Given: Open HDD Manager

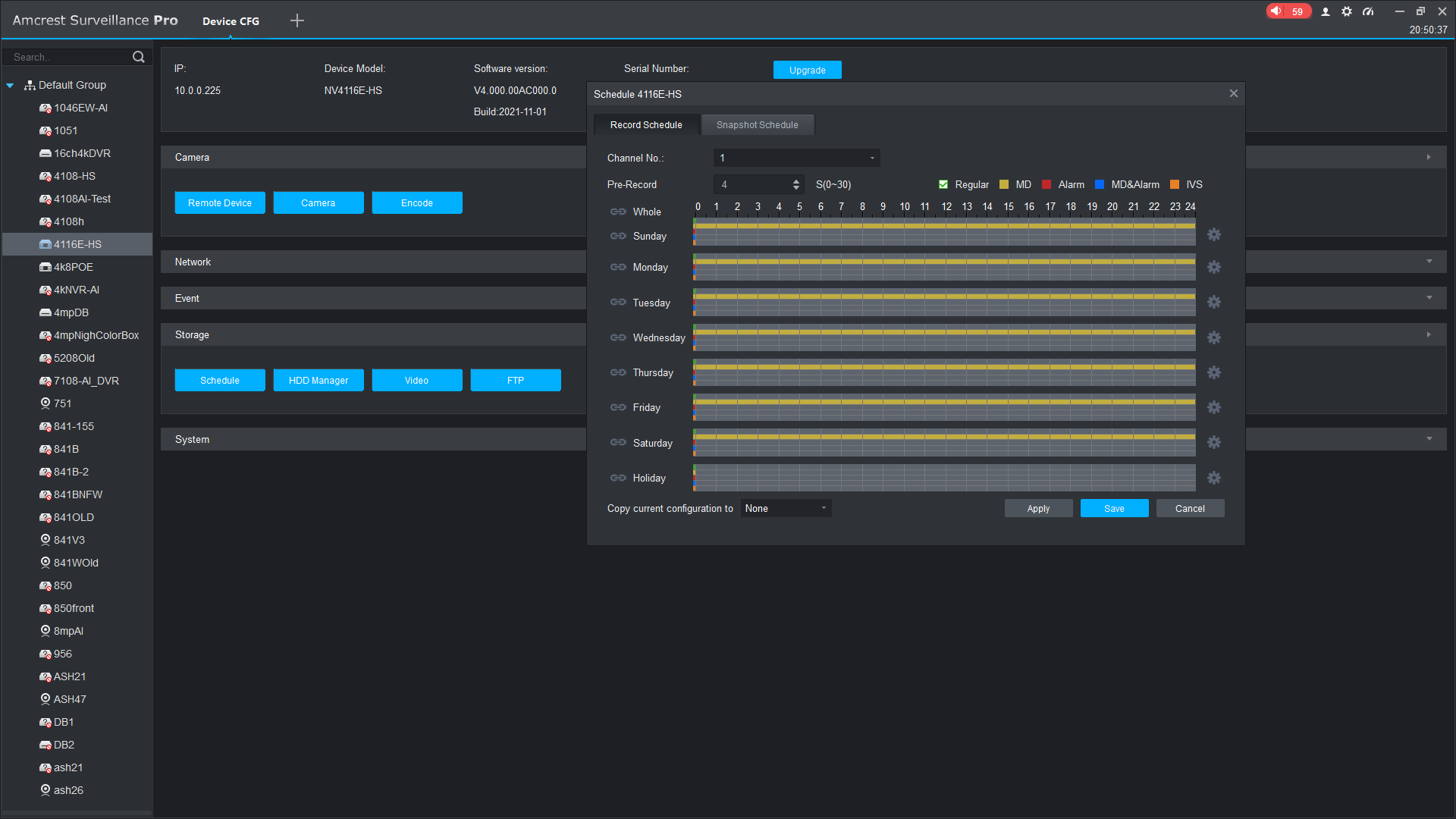Looking at the screenshot, I should click(x=318, y=380).
